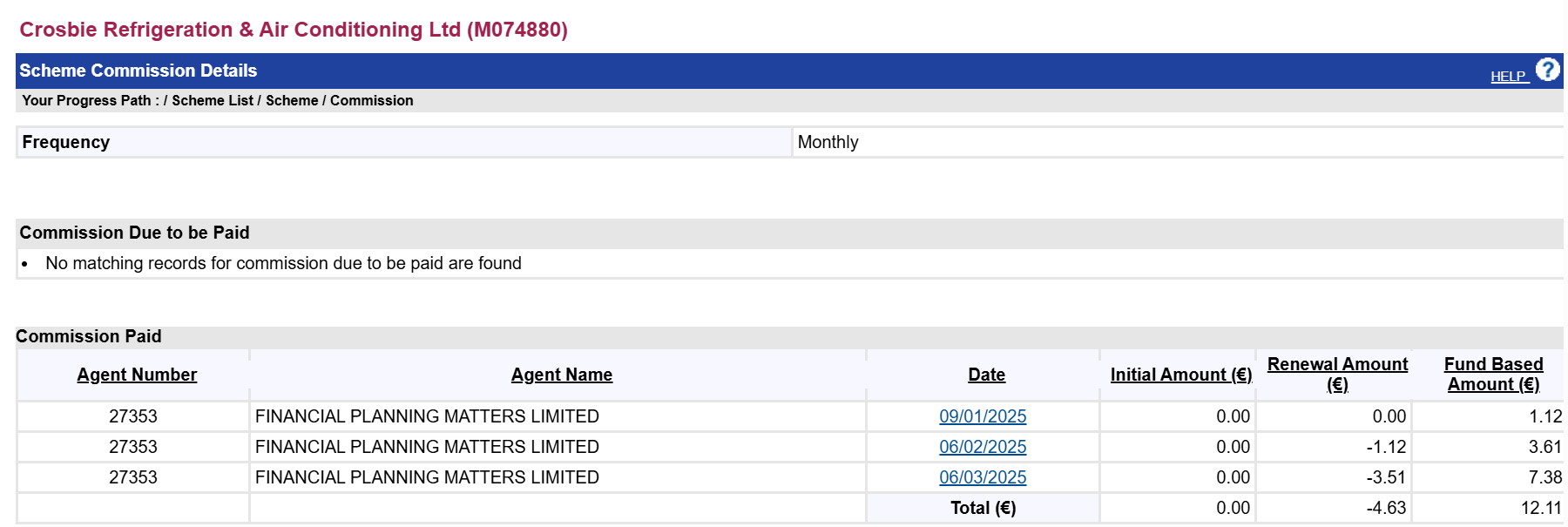Click the 12.11 fund based total

pos(1540,508)
